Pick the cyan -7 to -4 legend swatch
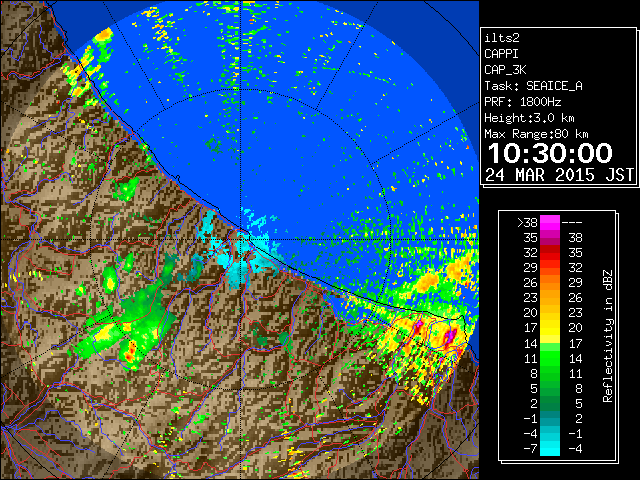 click(550, 449)
